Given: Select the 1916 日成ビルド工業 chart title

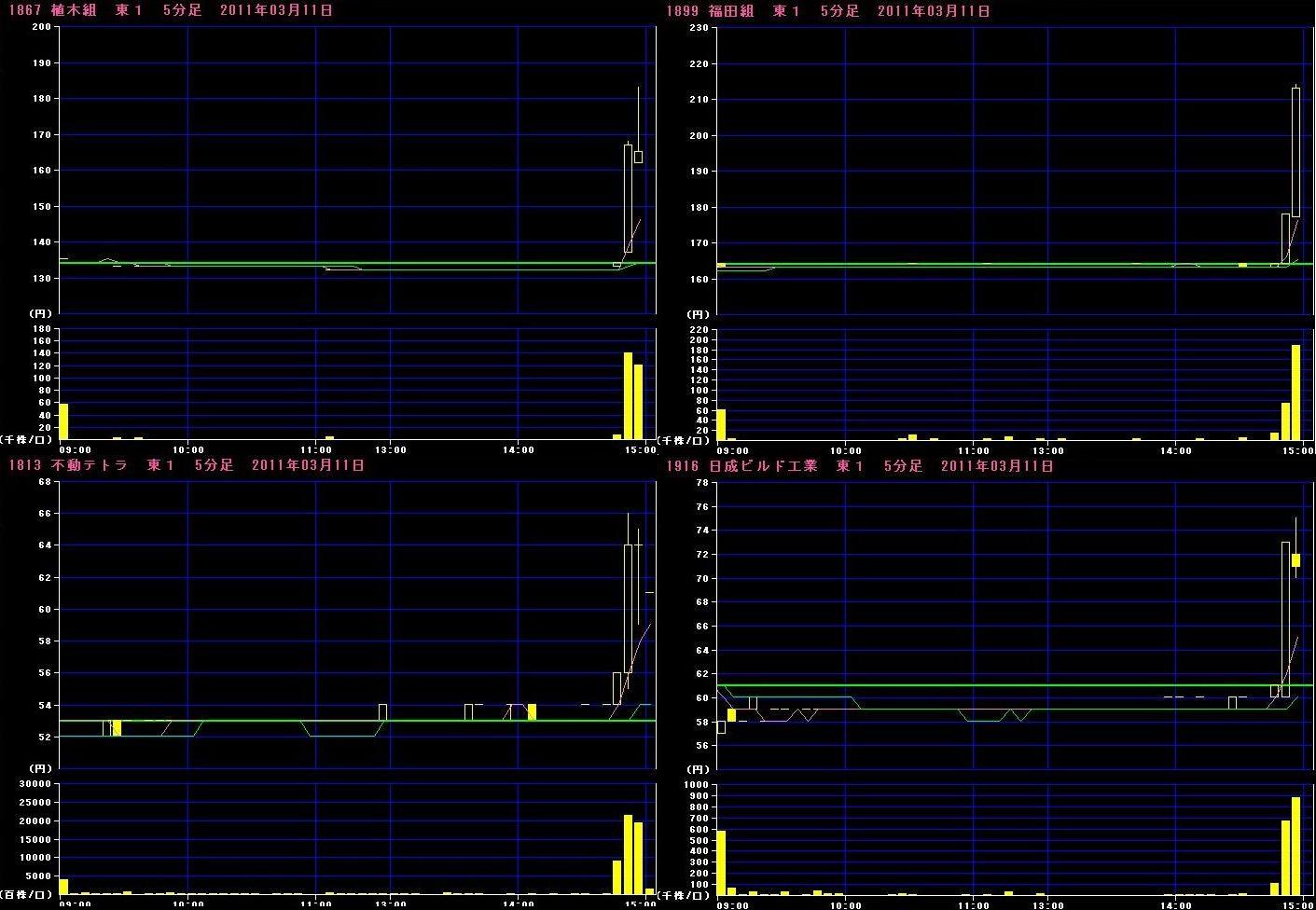Looking at the screenshot, I should (x=859, y=465).
